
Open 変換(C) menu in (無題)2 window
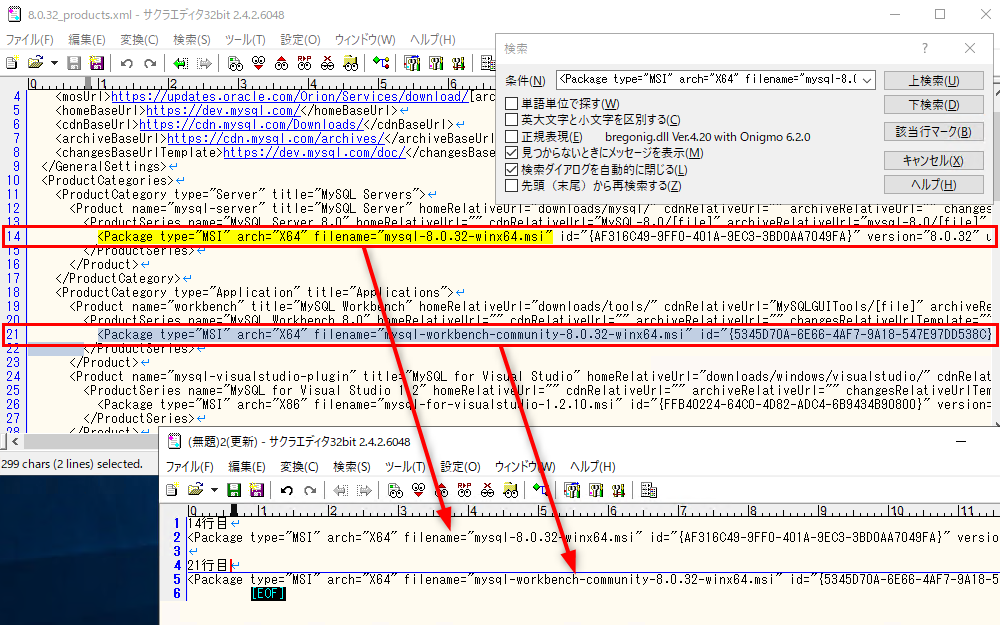tap(299, 467)
